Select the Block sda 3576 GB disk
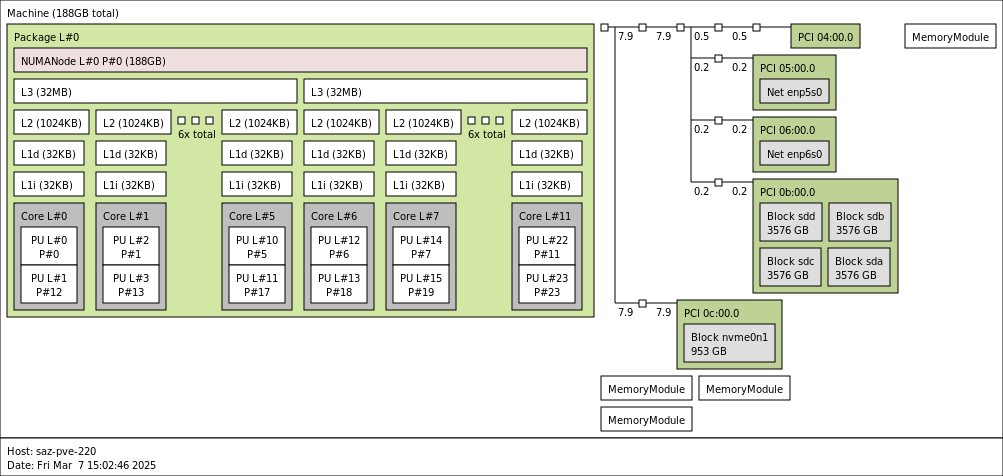1003x476 pixels. click(x=859, y=268)
